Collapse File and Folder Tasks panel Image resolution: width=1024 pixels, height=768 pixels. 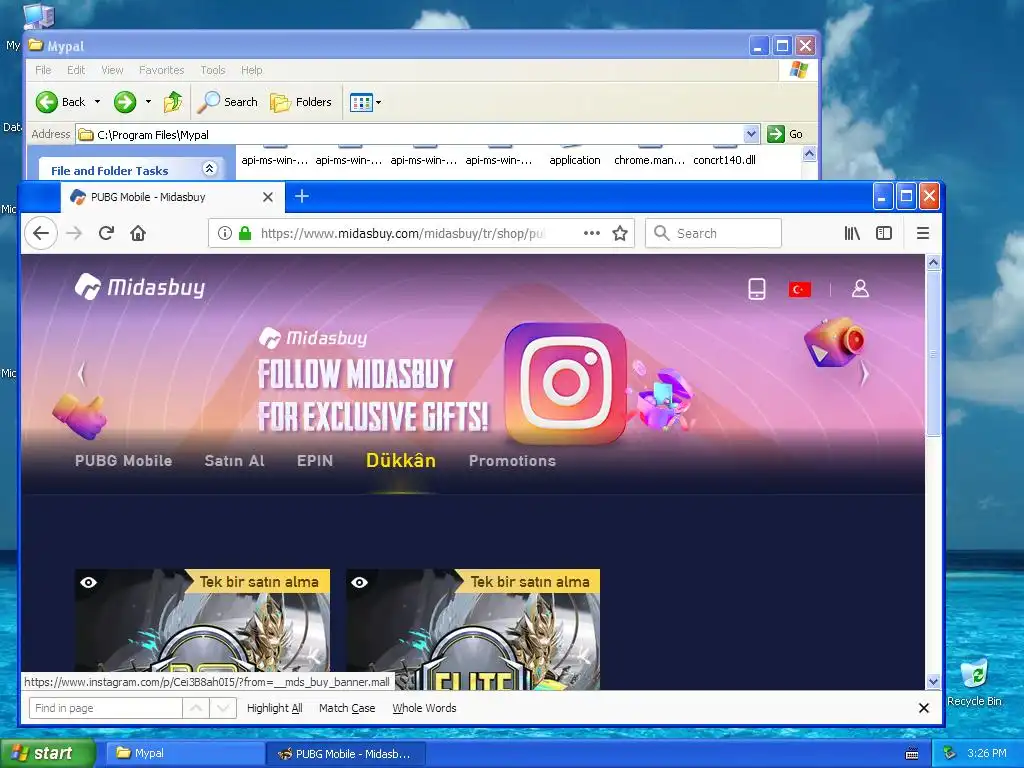[209, 168]
